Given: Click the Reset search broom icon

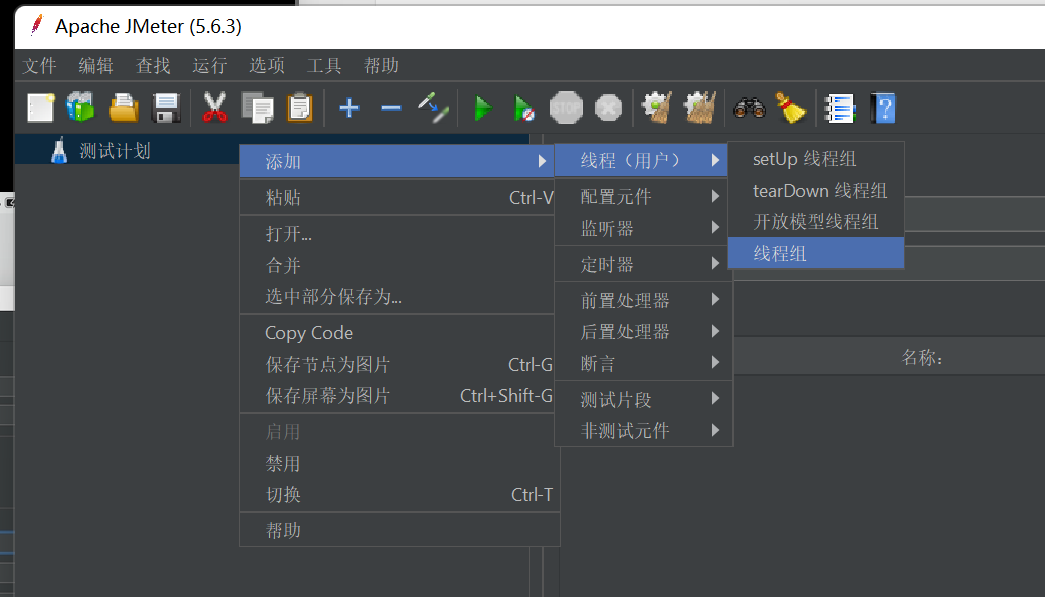Looking at the screenshot, I should click(791, 107).
